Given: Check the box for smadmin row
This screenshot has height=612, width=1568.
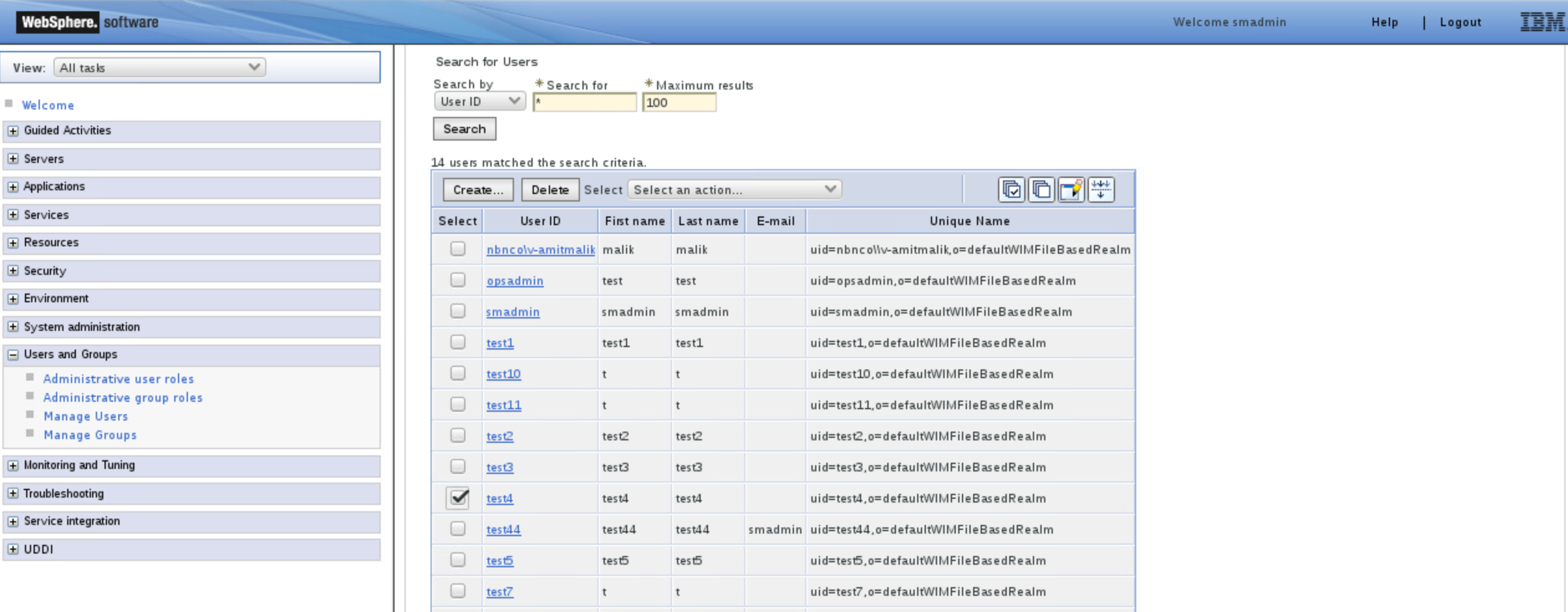Looking at the screenshot, I should (x=458, y=311).
